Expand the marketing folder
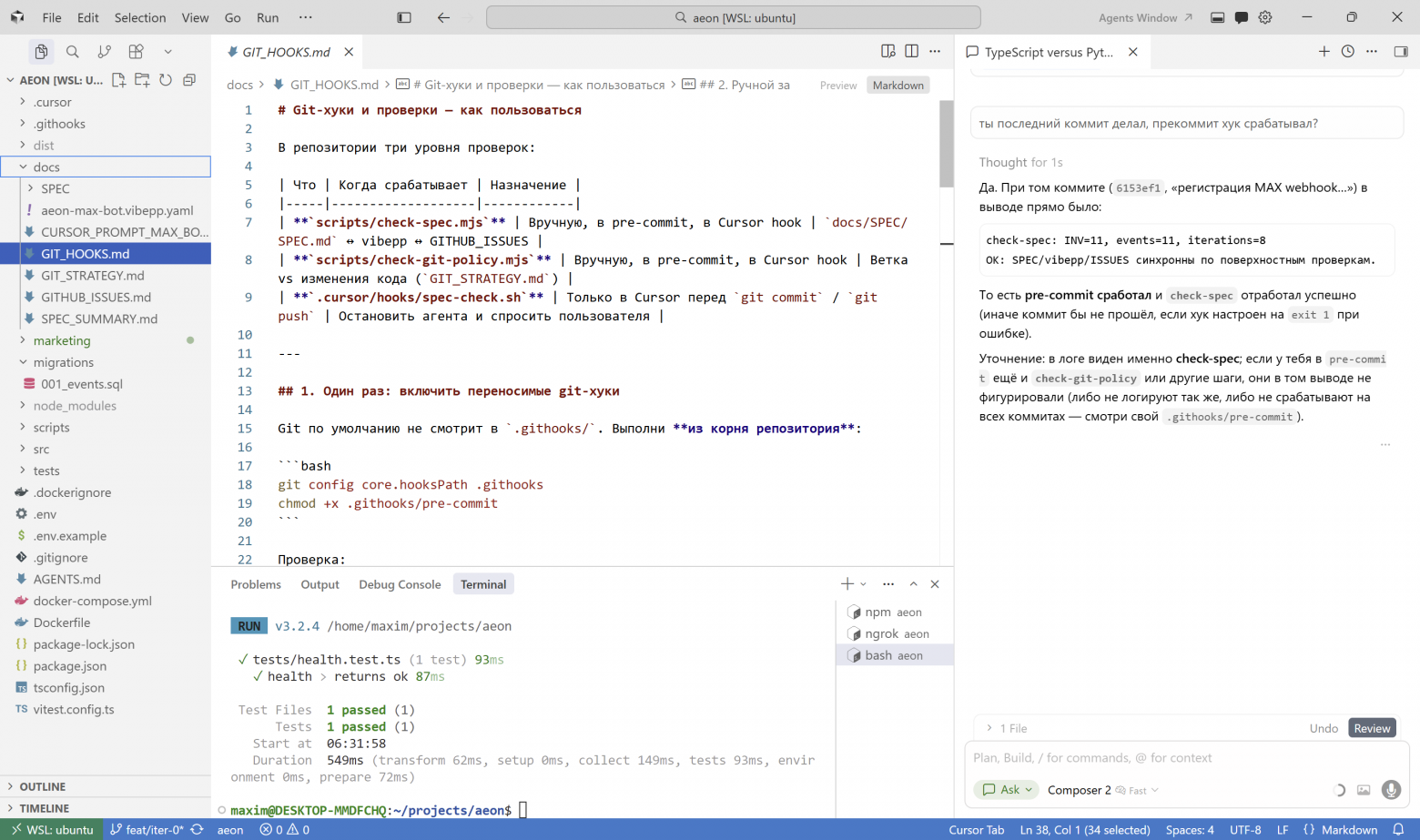 click(x=62, y=340)
